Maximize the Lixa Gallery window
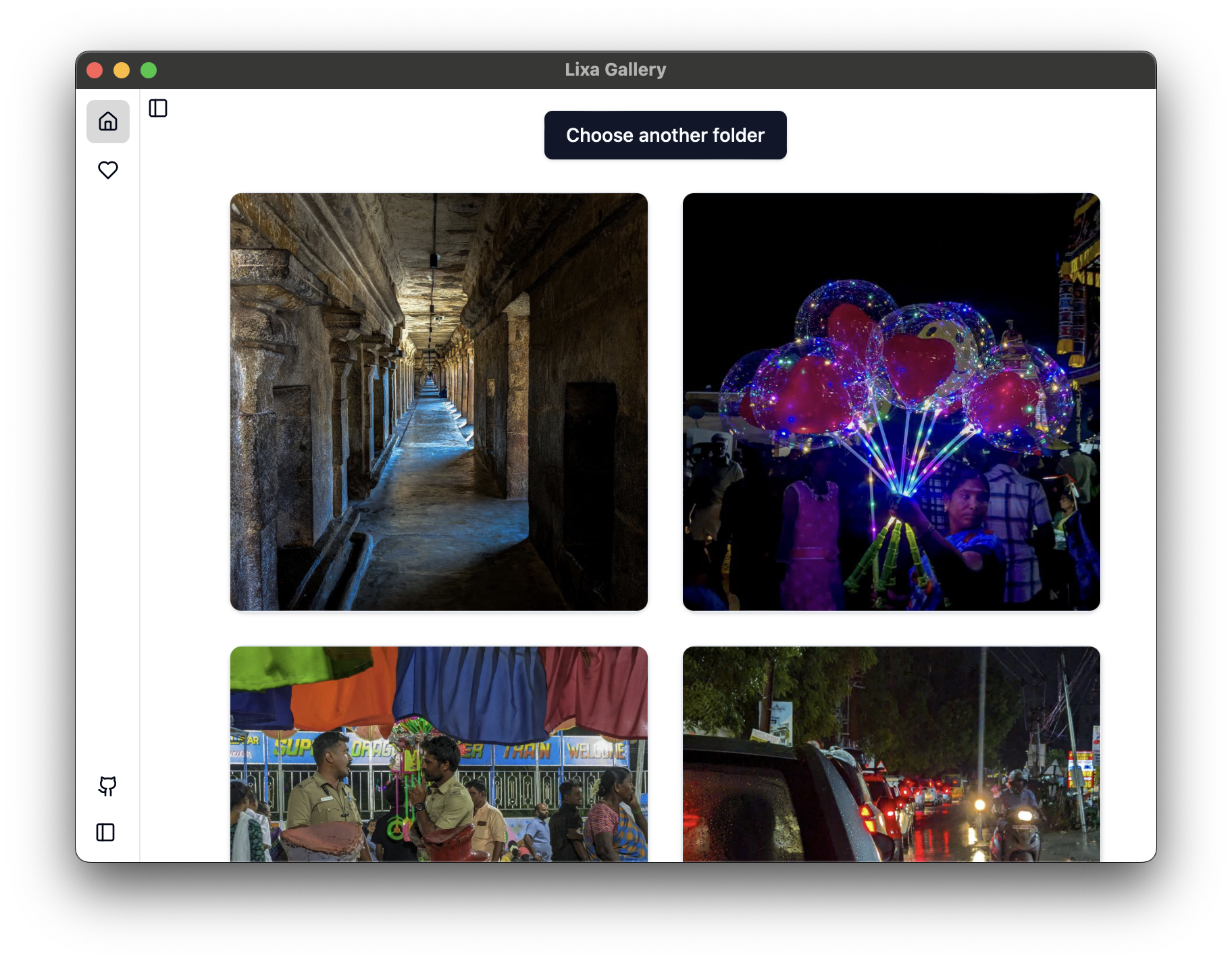 [x=149, y=70]
